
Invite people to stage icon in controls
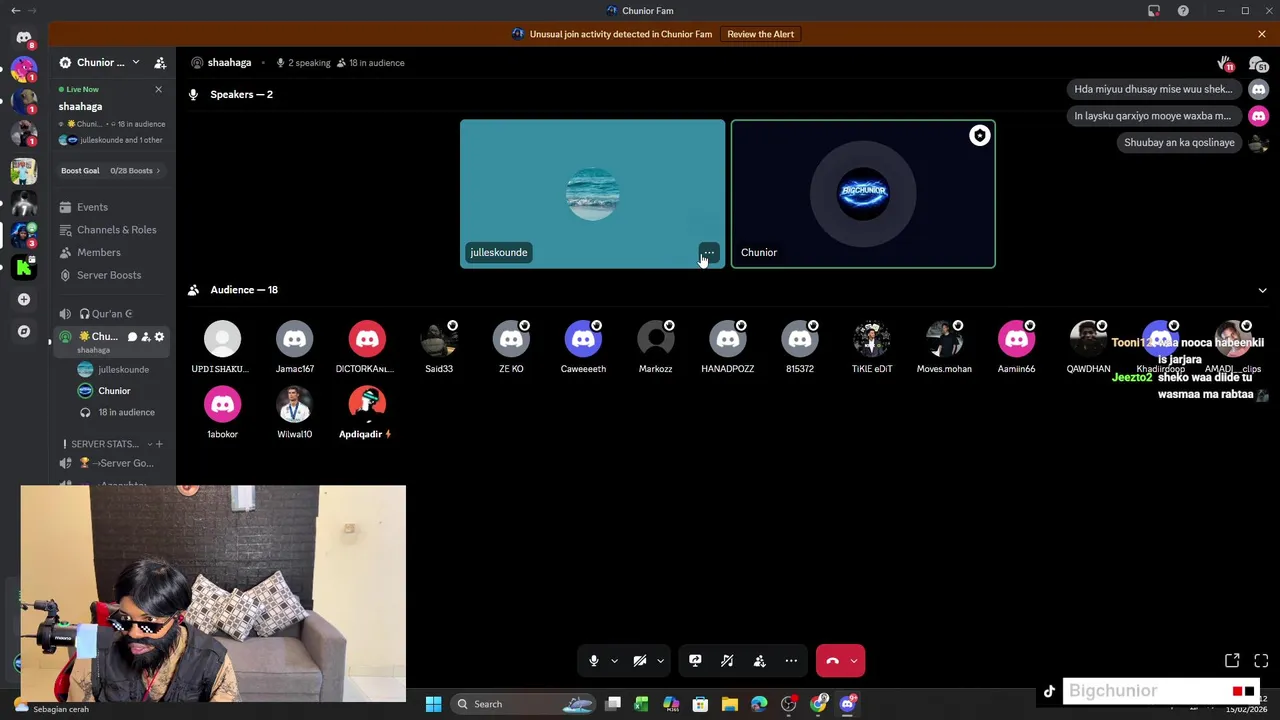coord(759,661)
